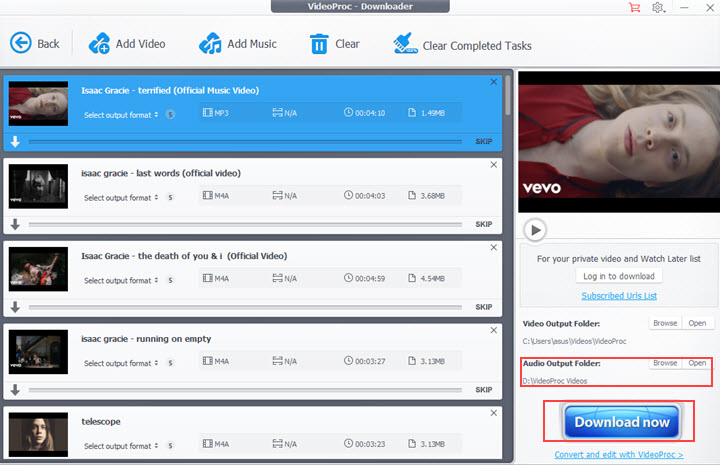
Task: Click the progress bar of 'last words' task
Action: coord(245,224)
